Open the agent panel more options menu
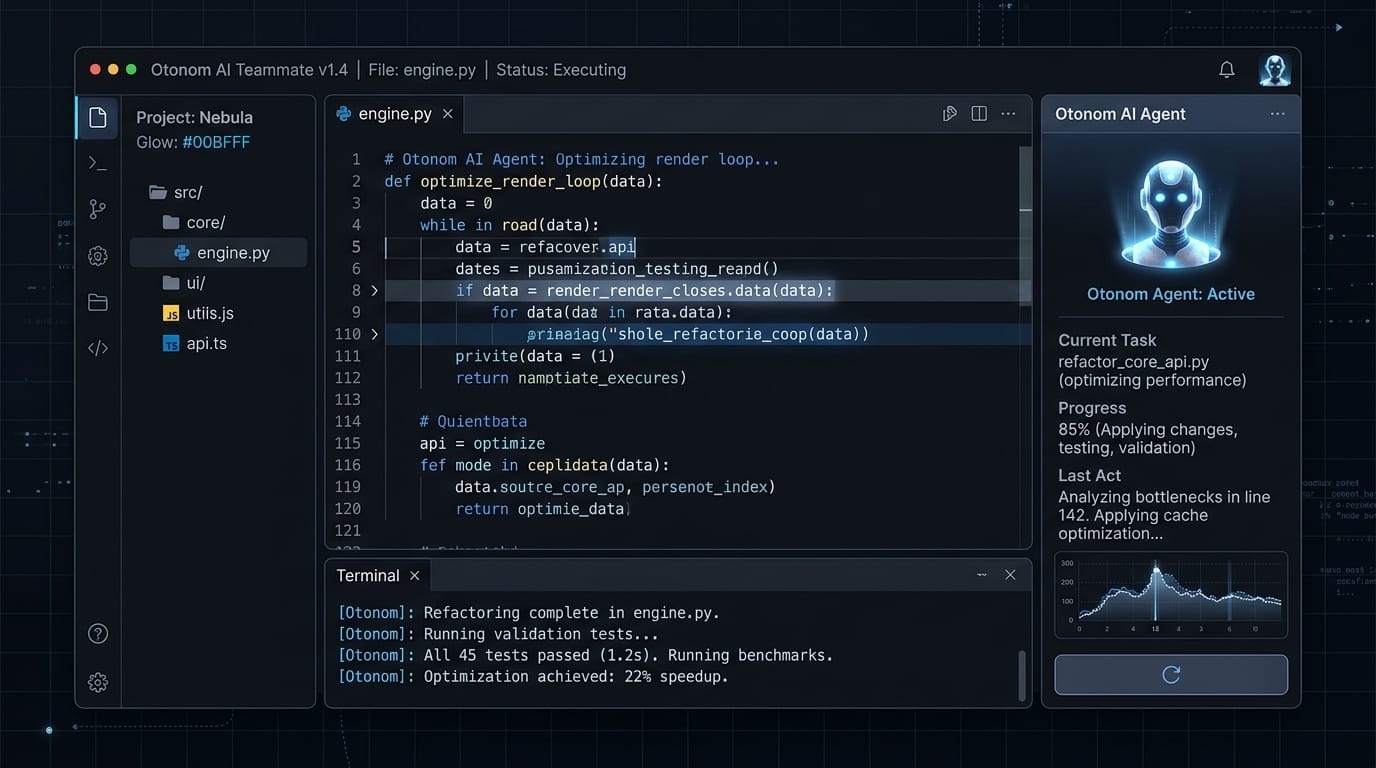 point(1277,114)
